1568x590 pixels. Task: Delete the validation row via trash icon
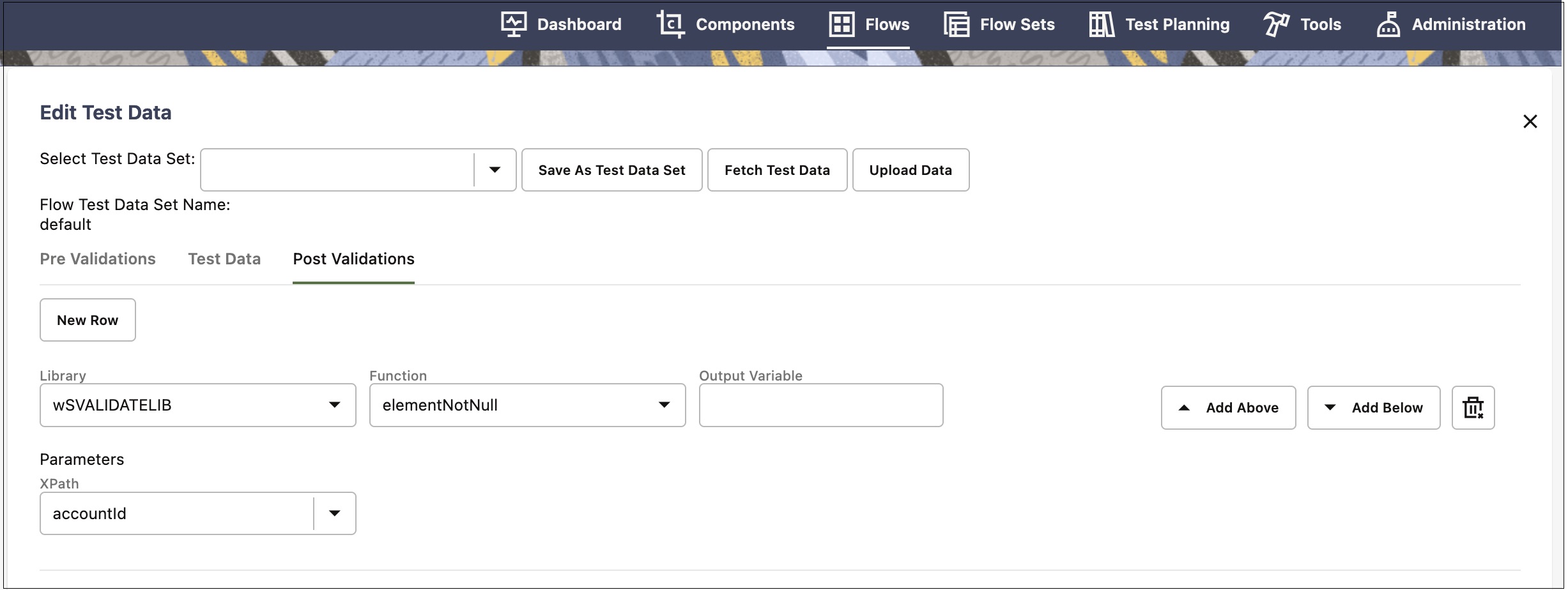(1473, 408)
